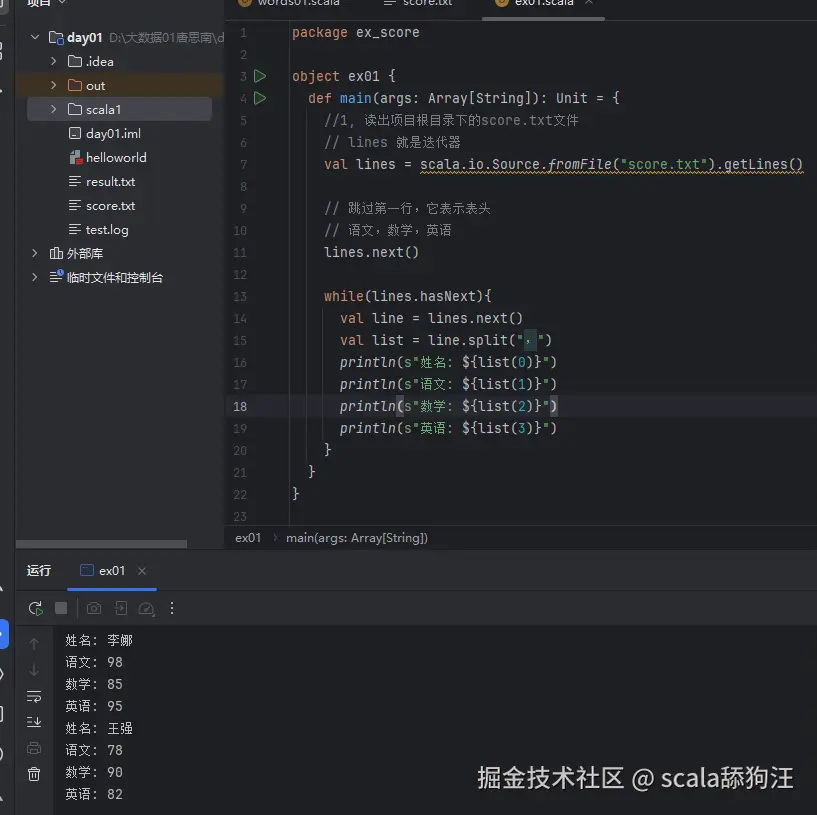
Task: Click the profiler gauge icon in the run toolbar
Action: (146, 608)
